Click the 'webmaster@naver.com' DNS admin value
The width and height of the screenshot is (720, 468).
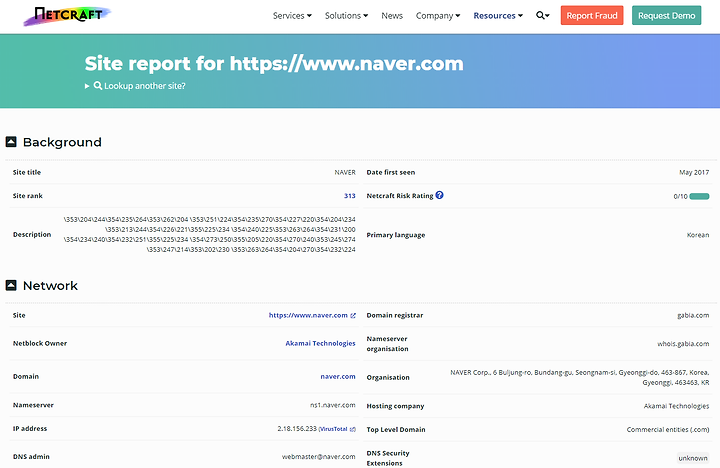pos(318,457)
